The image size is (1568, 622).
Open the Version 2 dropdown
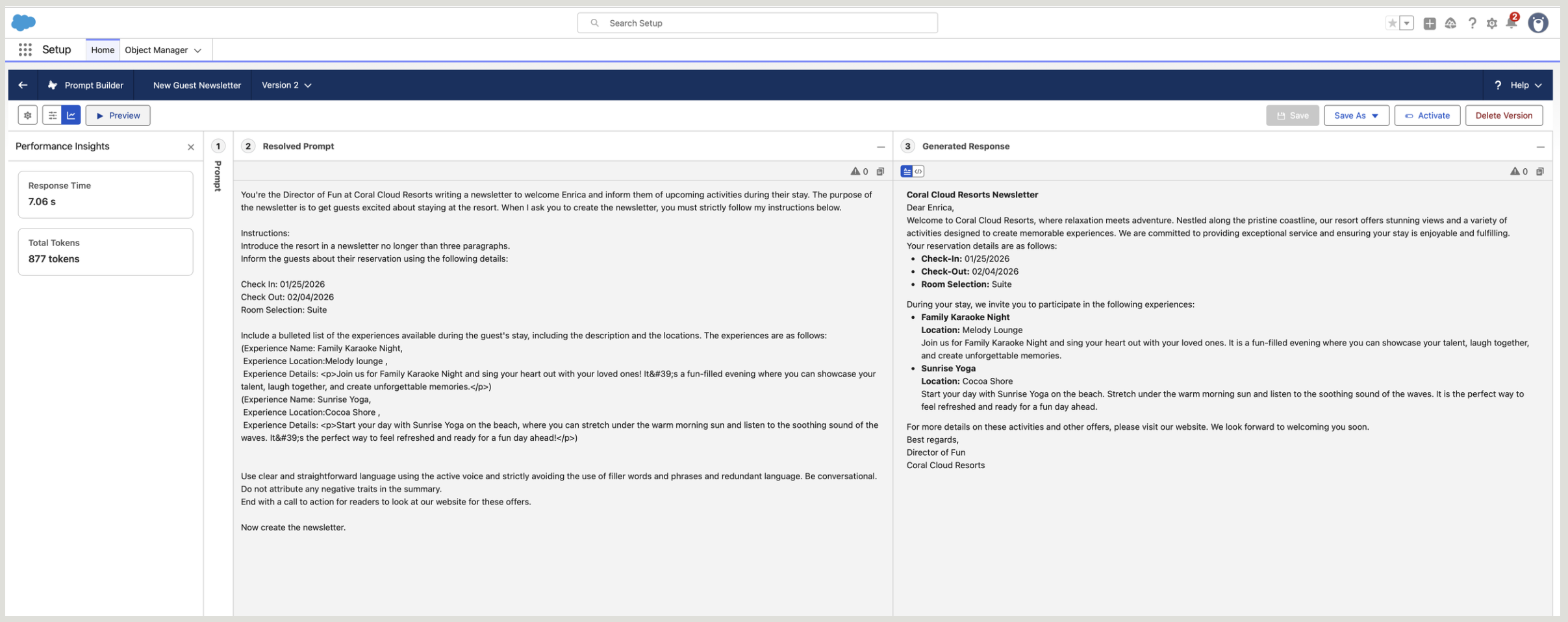click(x=286, y=85)
